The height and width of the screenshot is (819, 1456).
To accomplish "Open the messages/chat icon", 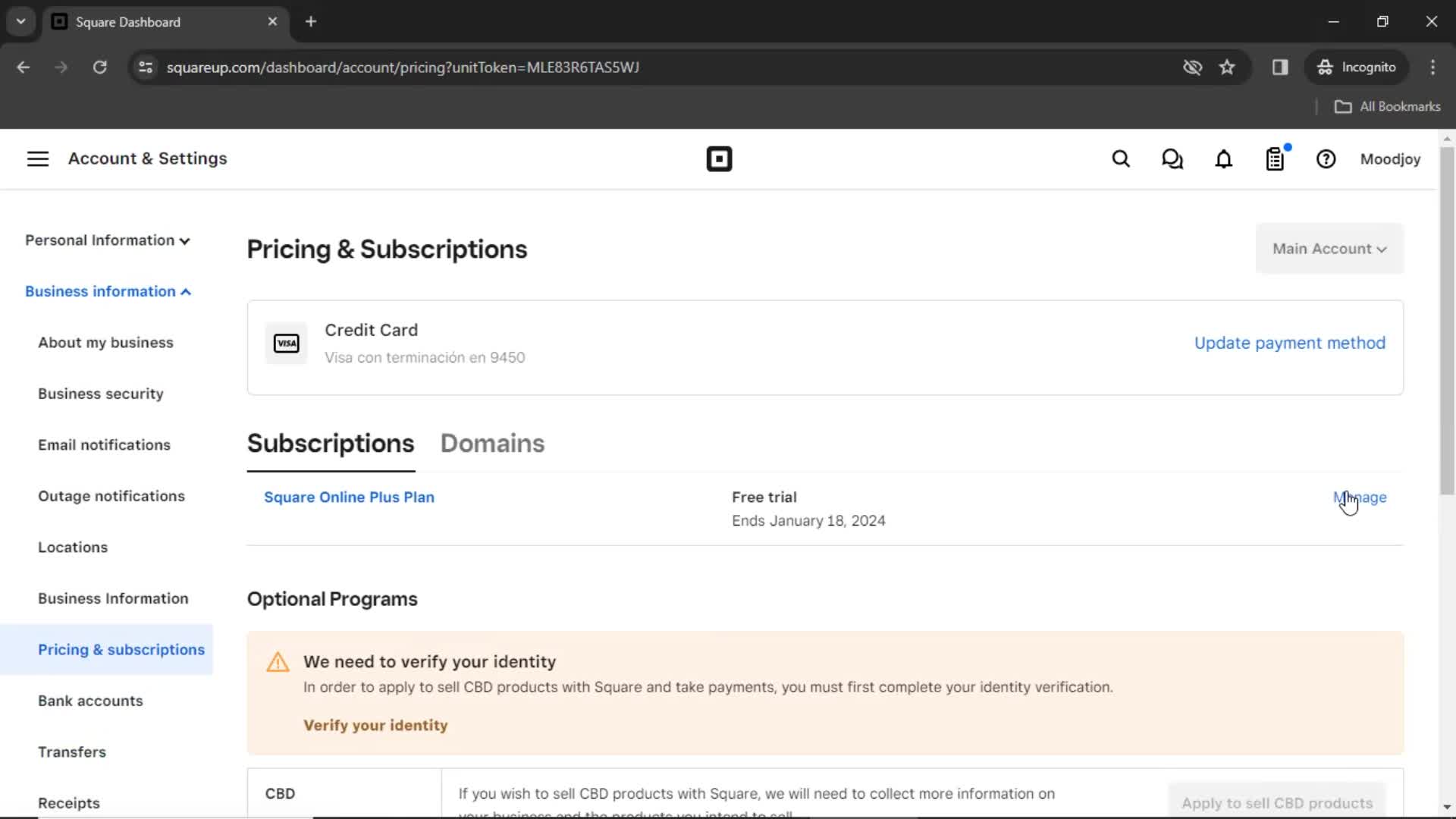I will (1172, 160).
